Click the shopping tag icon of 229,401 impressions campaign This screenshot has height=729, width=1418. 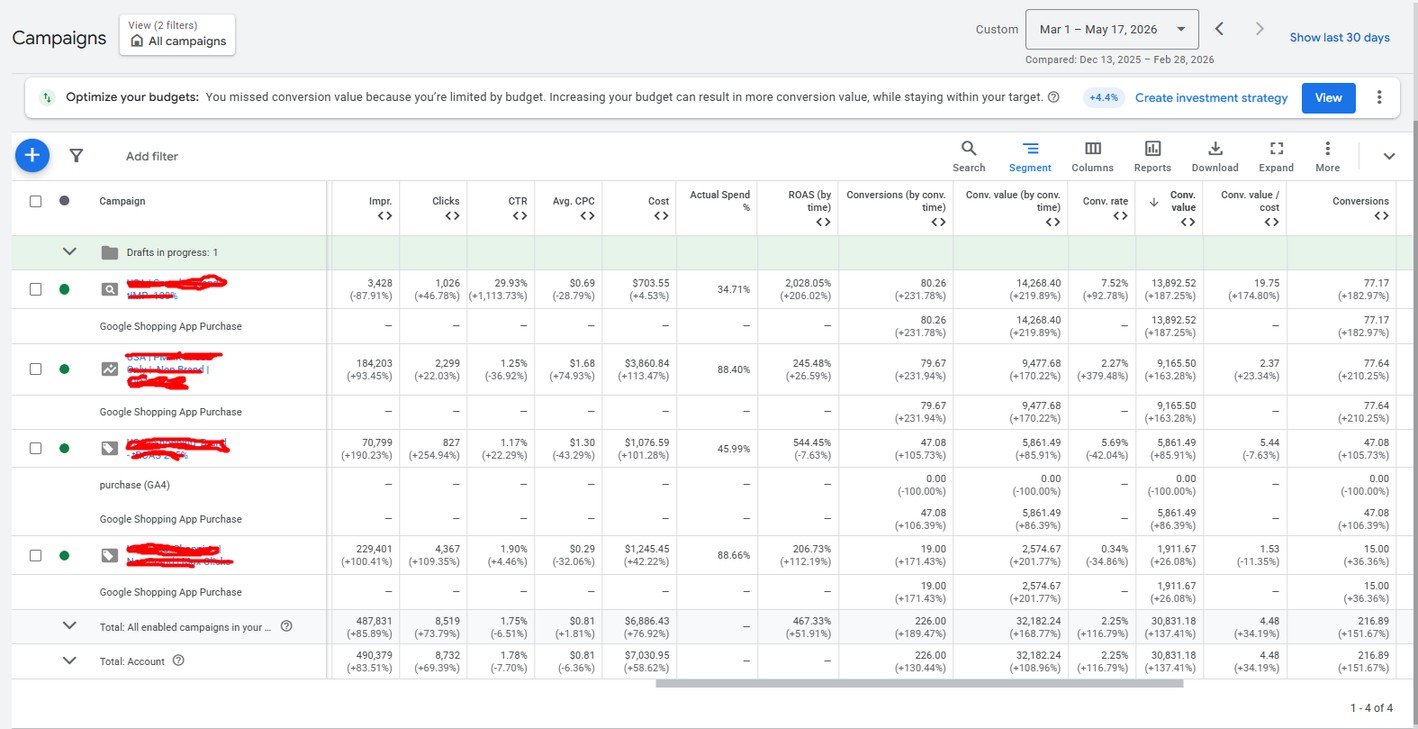pos(109,555)
